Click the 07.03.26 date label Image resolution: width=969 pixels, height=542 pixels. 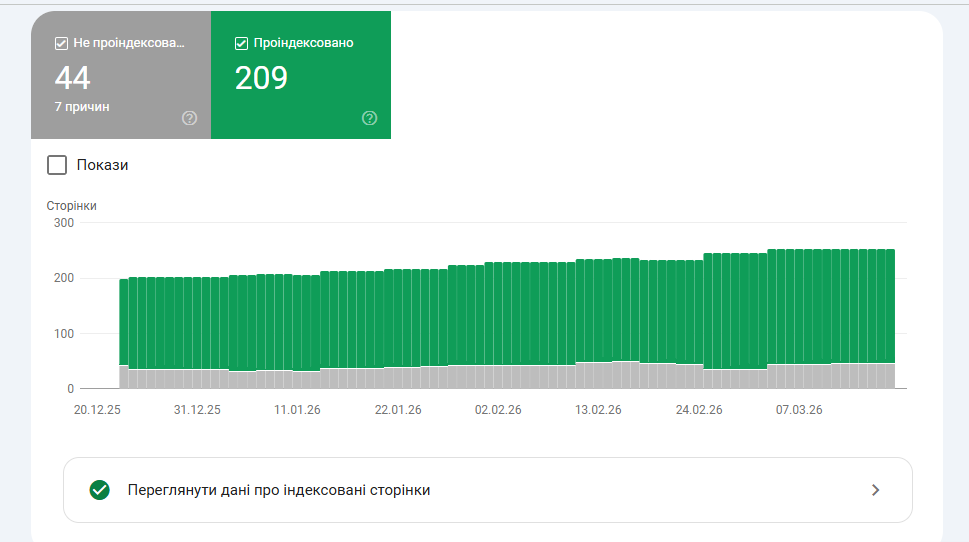click(x=799, y=410)
